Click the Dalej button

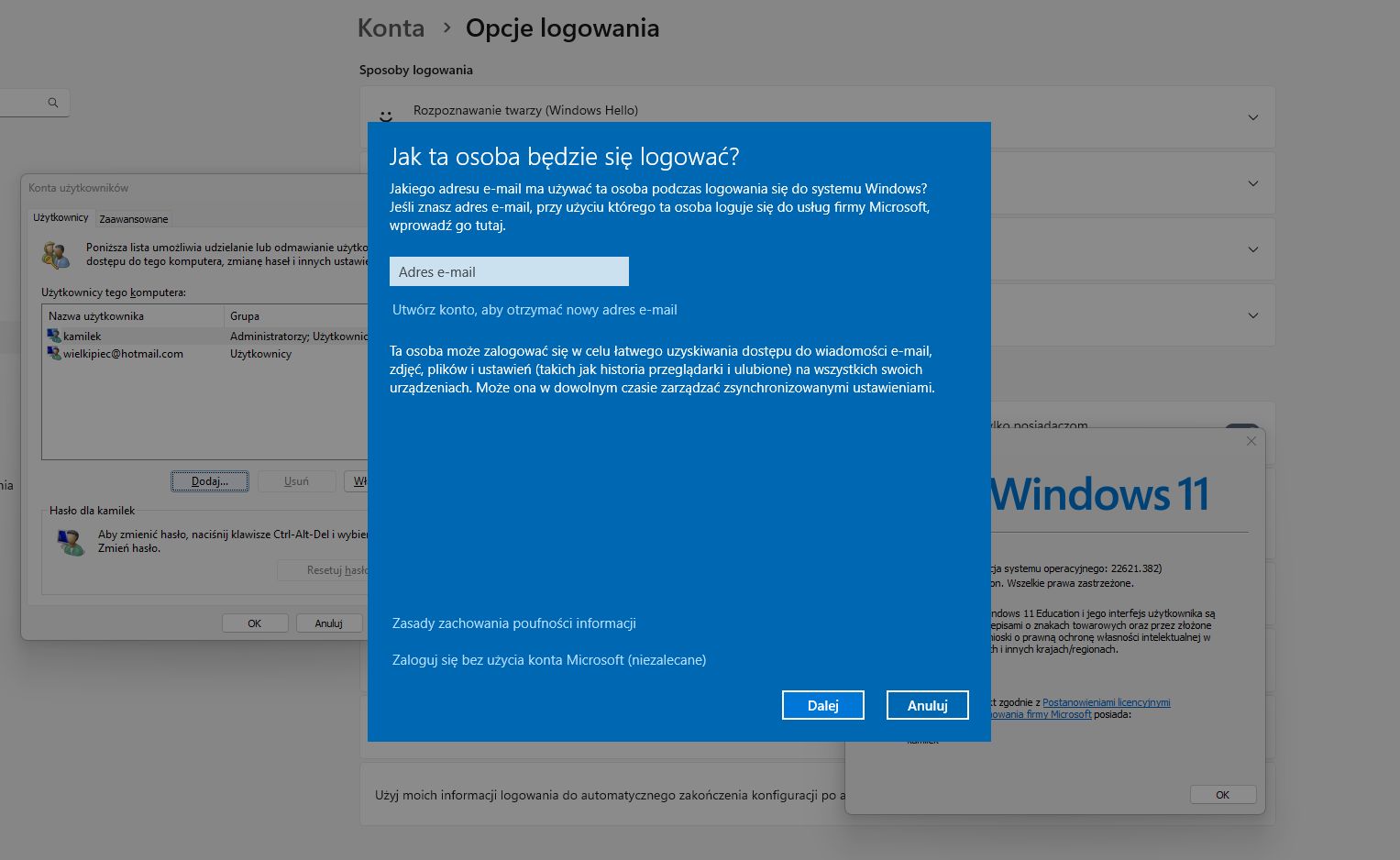(x=822, y=705)
